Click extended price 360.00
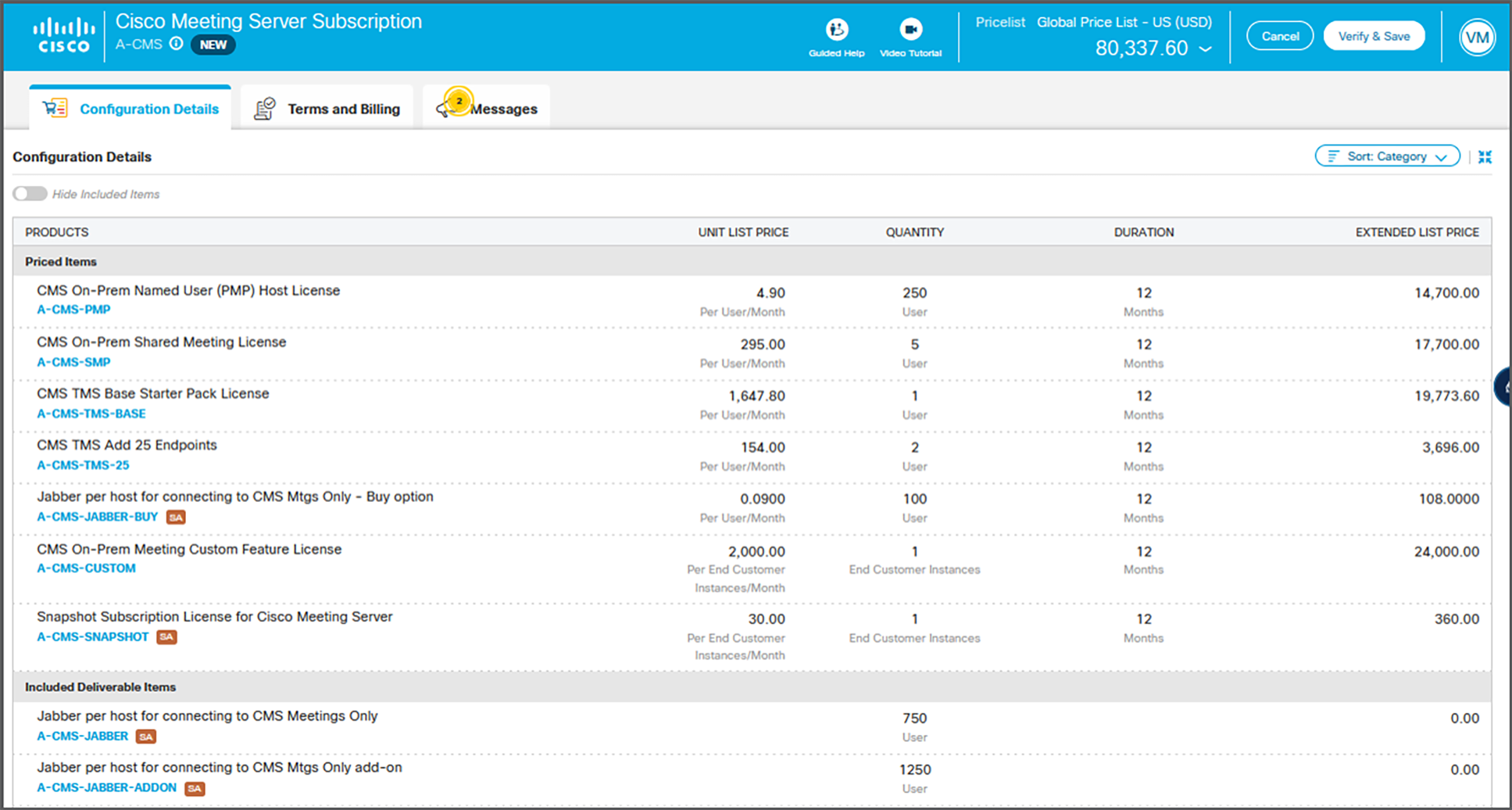This screenshot has width=1512, height=810. 1457,619
